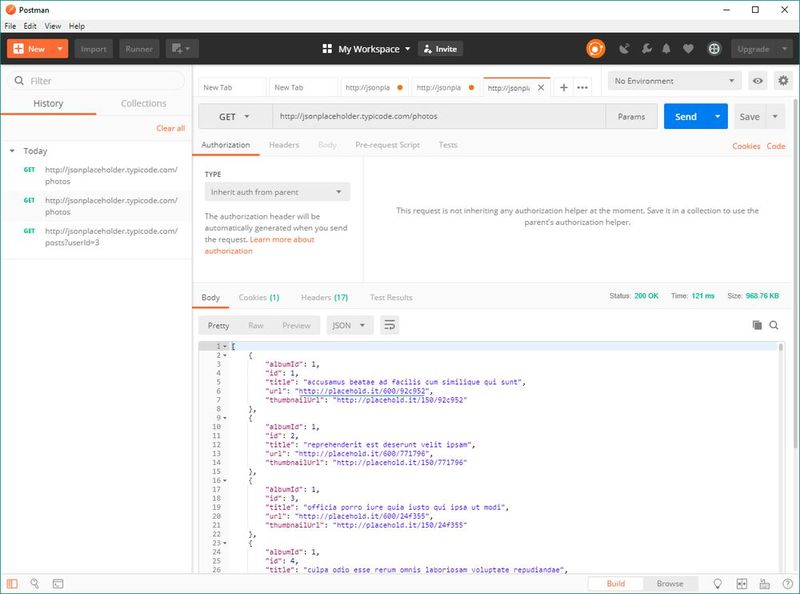This screenshot has height=594, width=800.
Task: Toggle two-pane layout view
Action: point(742,583)
